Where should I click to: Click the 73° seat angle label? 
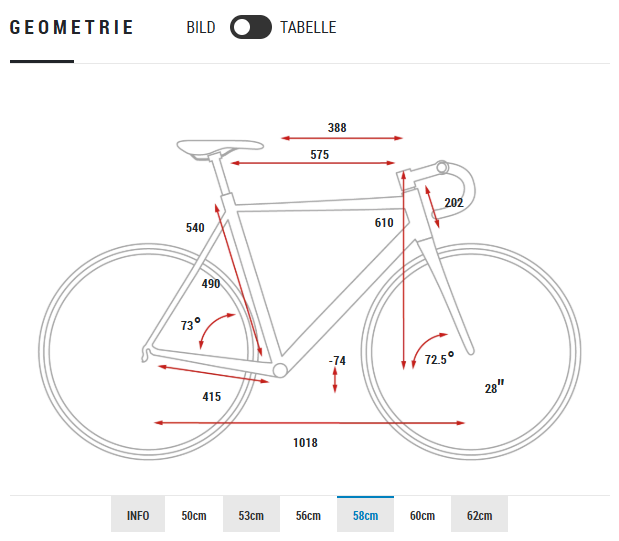point(190,325)
